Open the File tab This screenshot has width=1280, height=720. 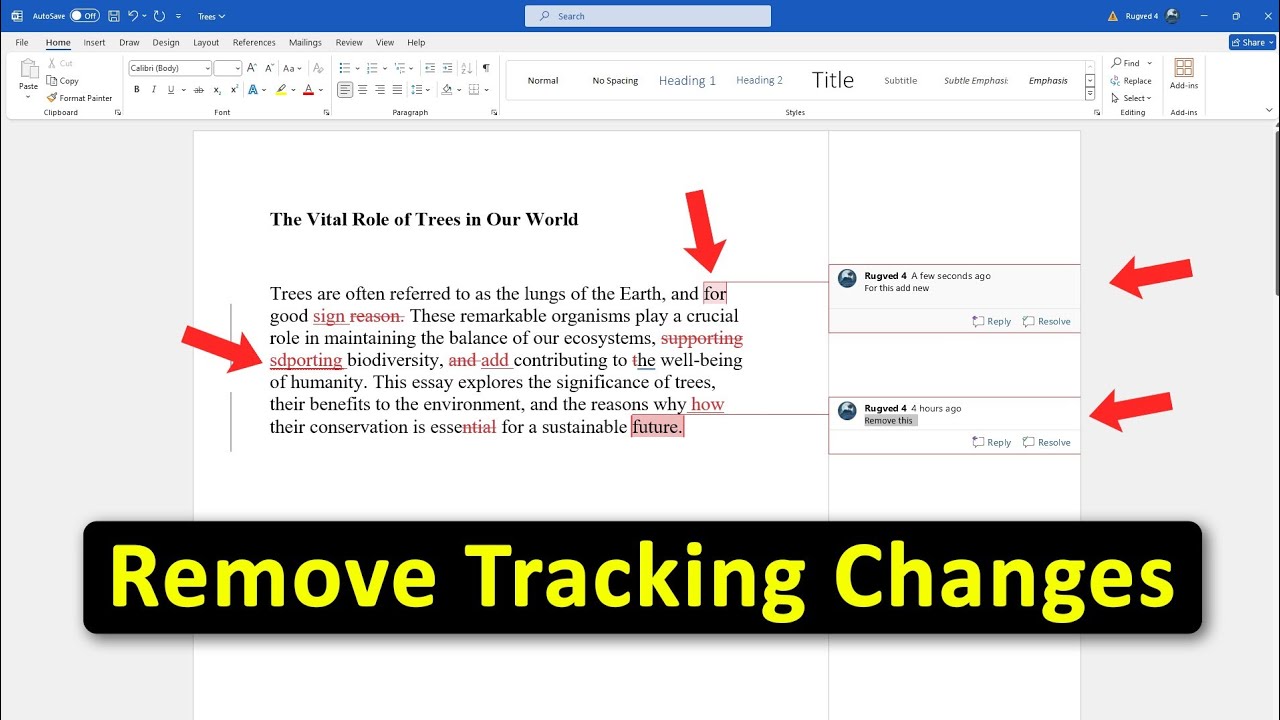click(x=22, y=43)
